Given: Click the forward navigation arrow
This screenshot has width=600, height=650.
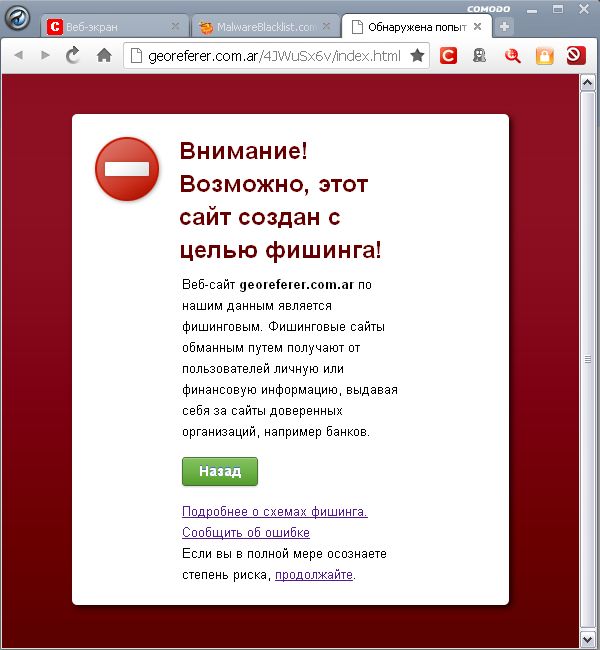Looking at the screenshot, I should [x=45, y=56].
